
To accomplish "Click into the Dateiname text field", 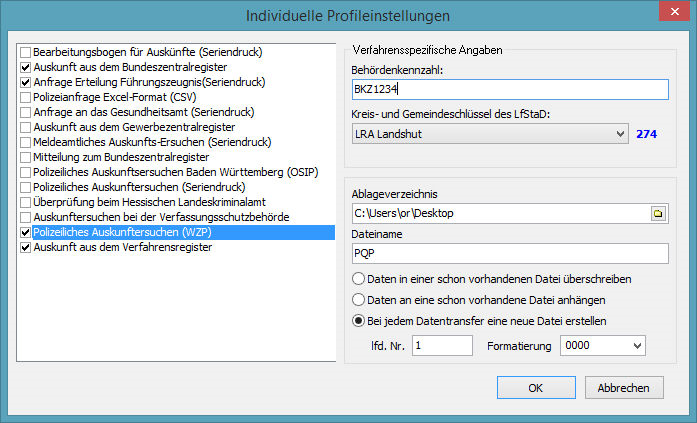I will coord(508,254).
